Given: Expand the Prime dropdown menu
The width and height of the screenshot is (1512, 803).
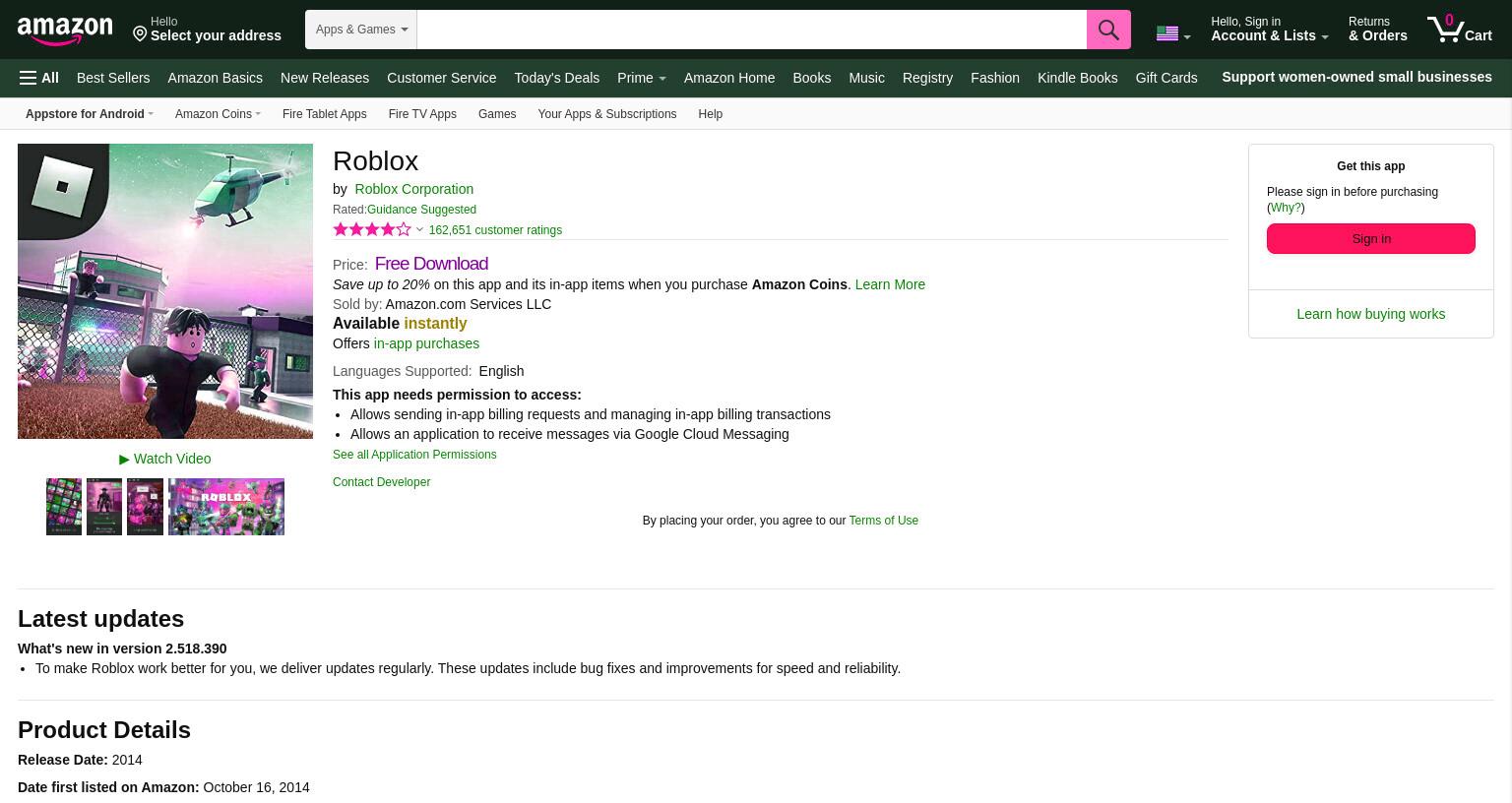Looking at the screenshot, I should pos(641,78).
